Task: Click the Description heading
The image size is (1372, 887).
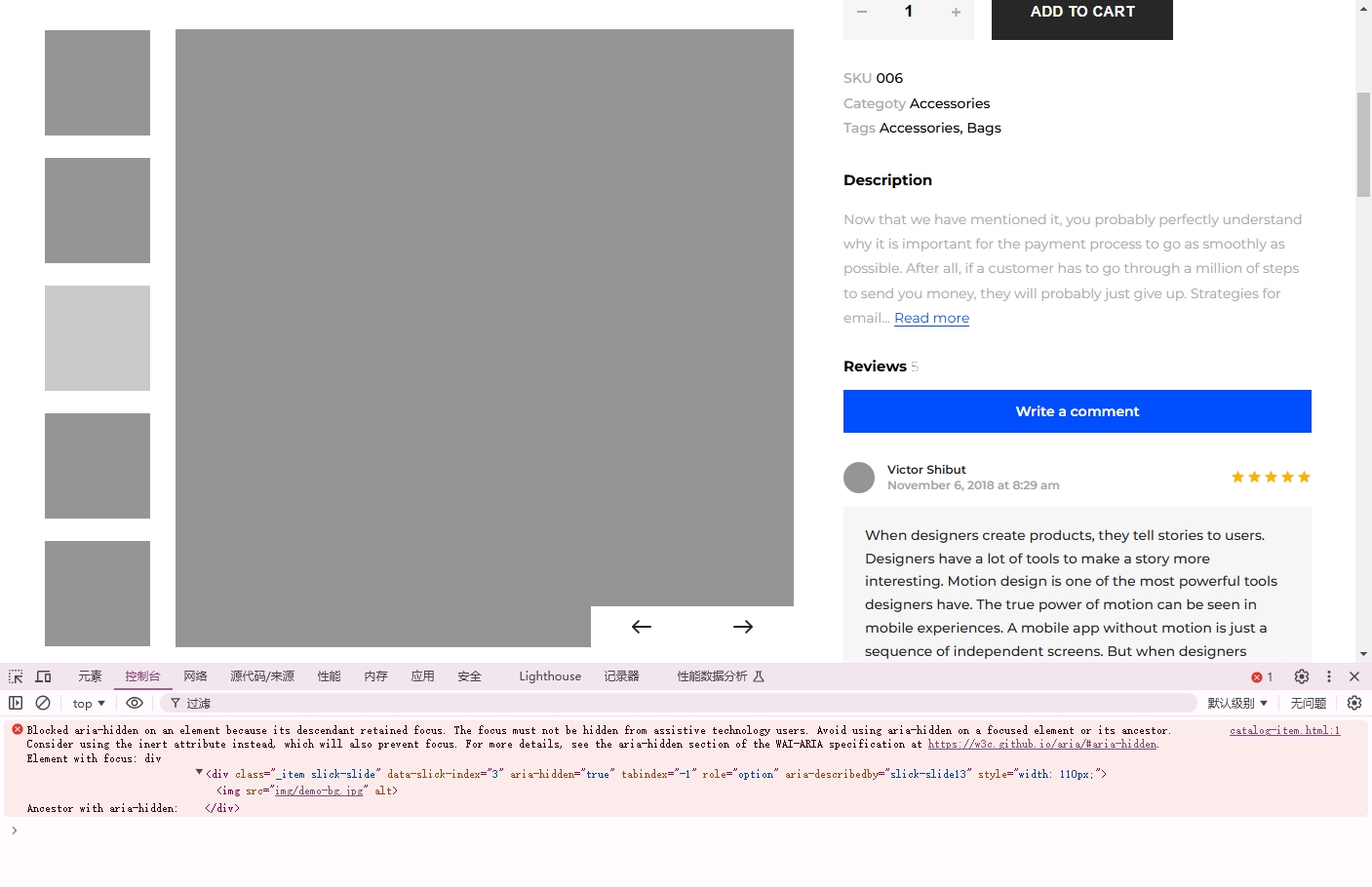Action: [887, 180]
